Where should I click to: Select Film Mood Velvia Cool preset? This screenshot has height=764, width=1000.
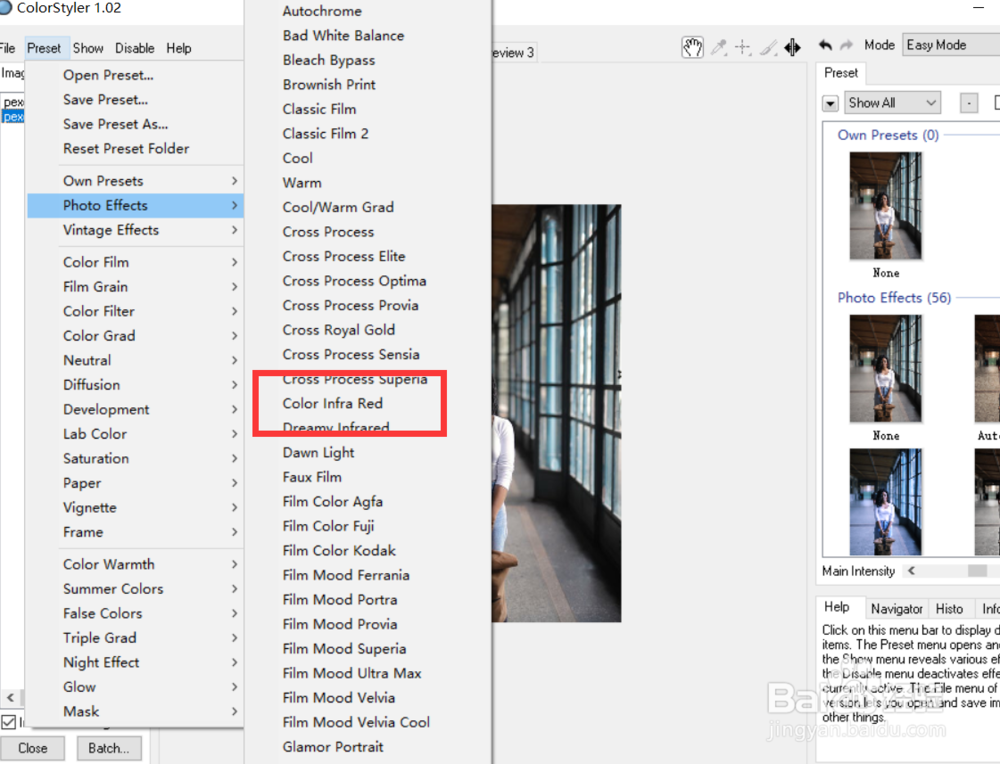(x=356, y=723)
